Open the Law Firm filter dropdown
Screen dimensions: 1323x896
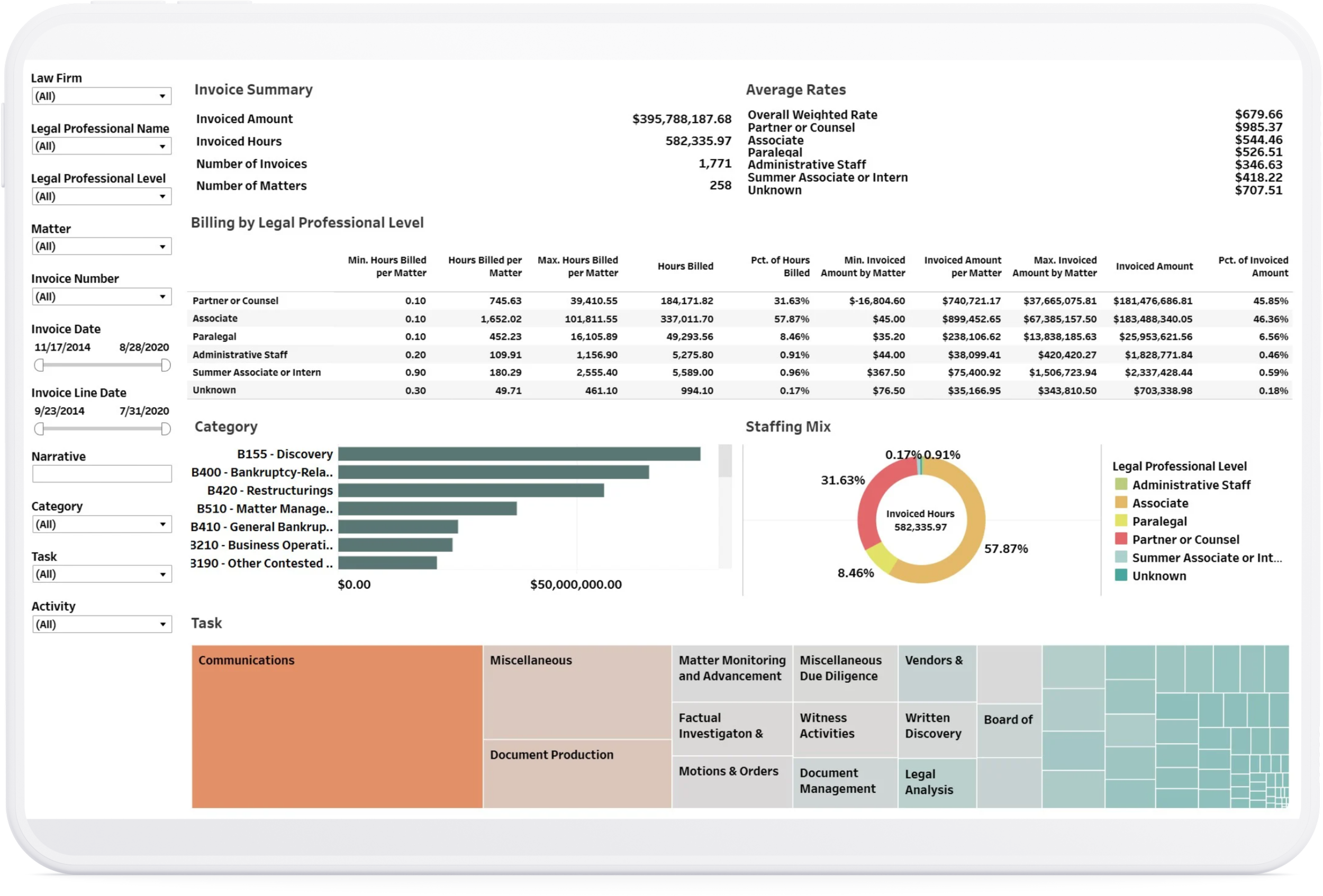point(101,96)
